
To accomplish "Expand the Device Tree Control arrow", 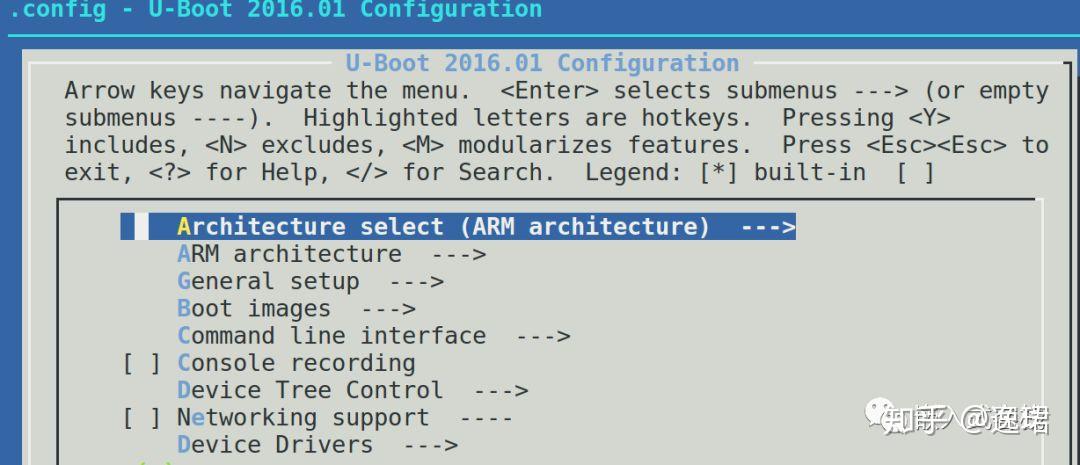I will point(501,390).
